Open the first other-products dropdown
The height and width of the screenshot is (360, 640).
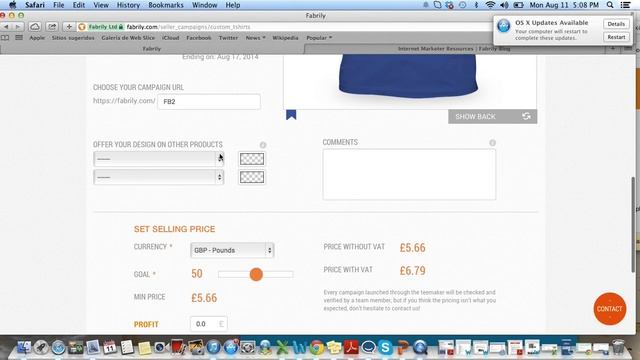(x=159, y=159)
